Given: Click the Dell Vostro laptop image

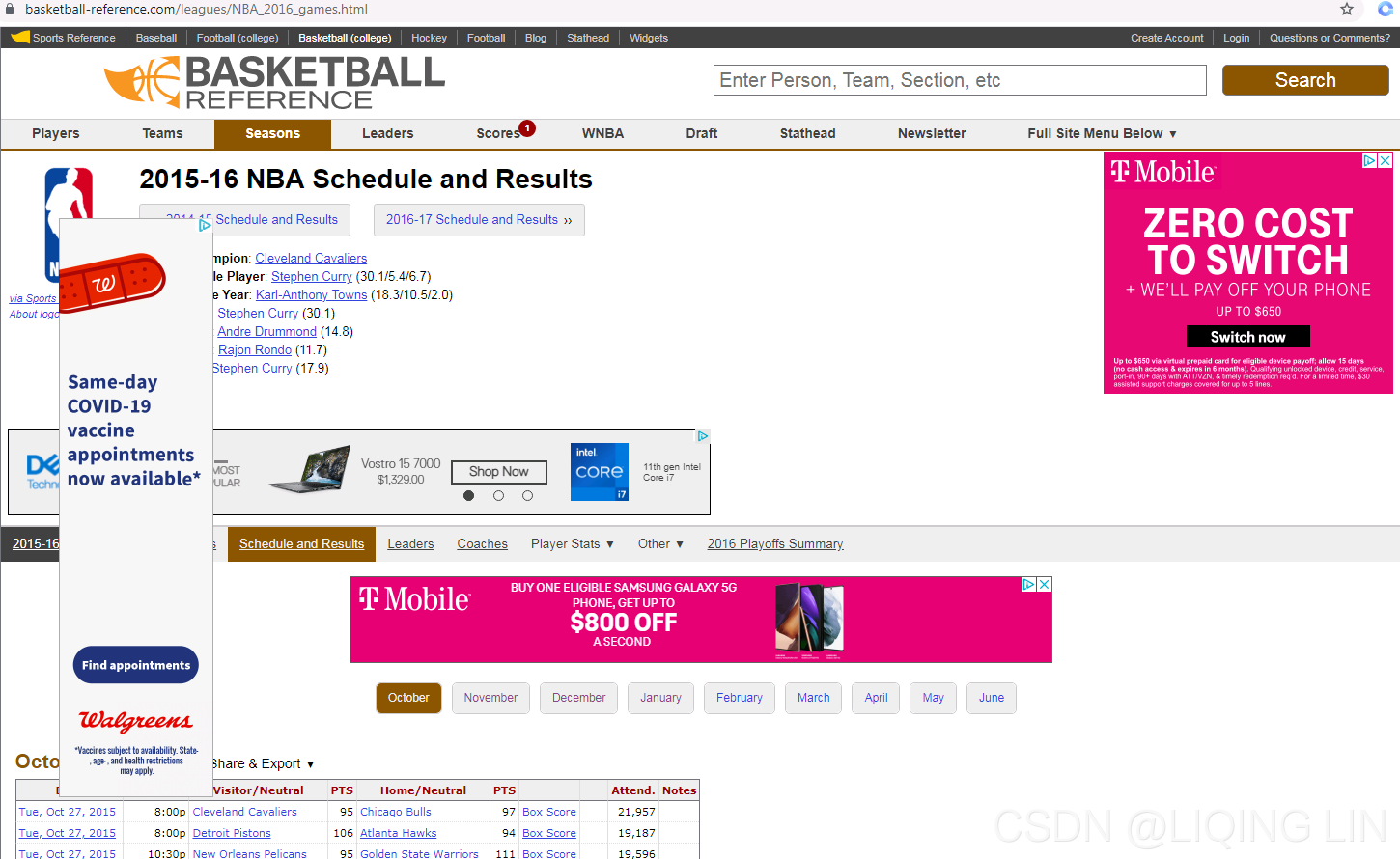Looking at the screenshot, I should point(310,469).
